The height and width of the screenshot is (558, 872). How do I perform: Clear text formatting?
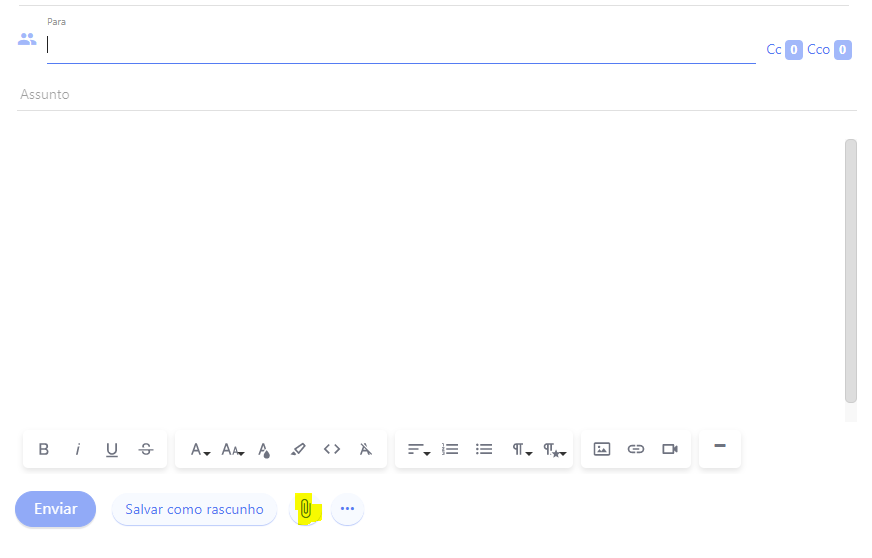click(366, 450)
